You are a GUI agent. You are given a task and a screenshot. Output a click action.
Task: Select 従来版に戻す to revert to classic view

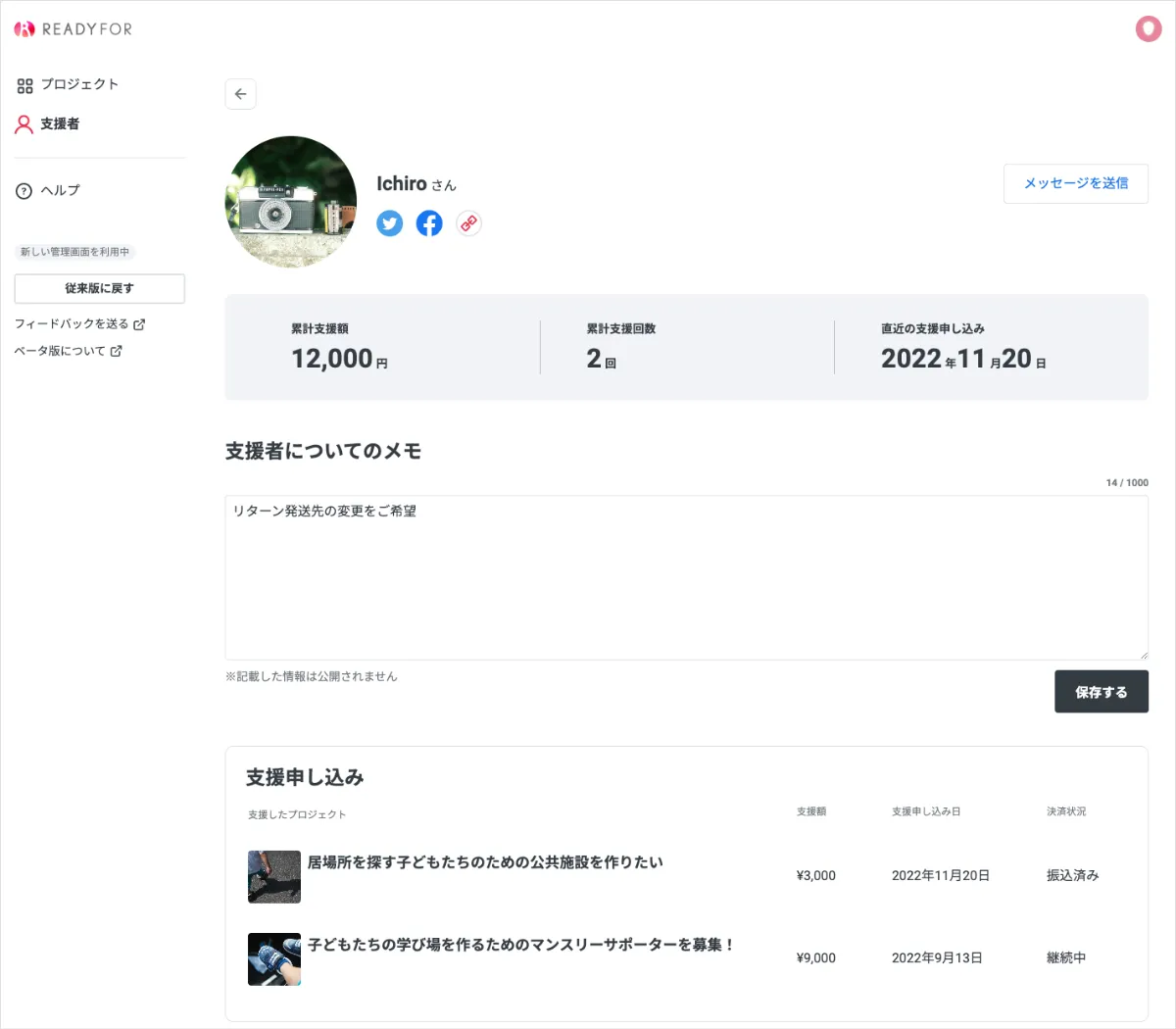click(x=99, y=288)
